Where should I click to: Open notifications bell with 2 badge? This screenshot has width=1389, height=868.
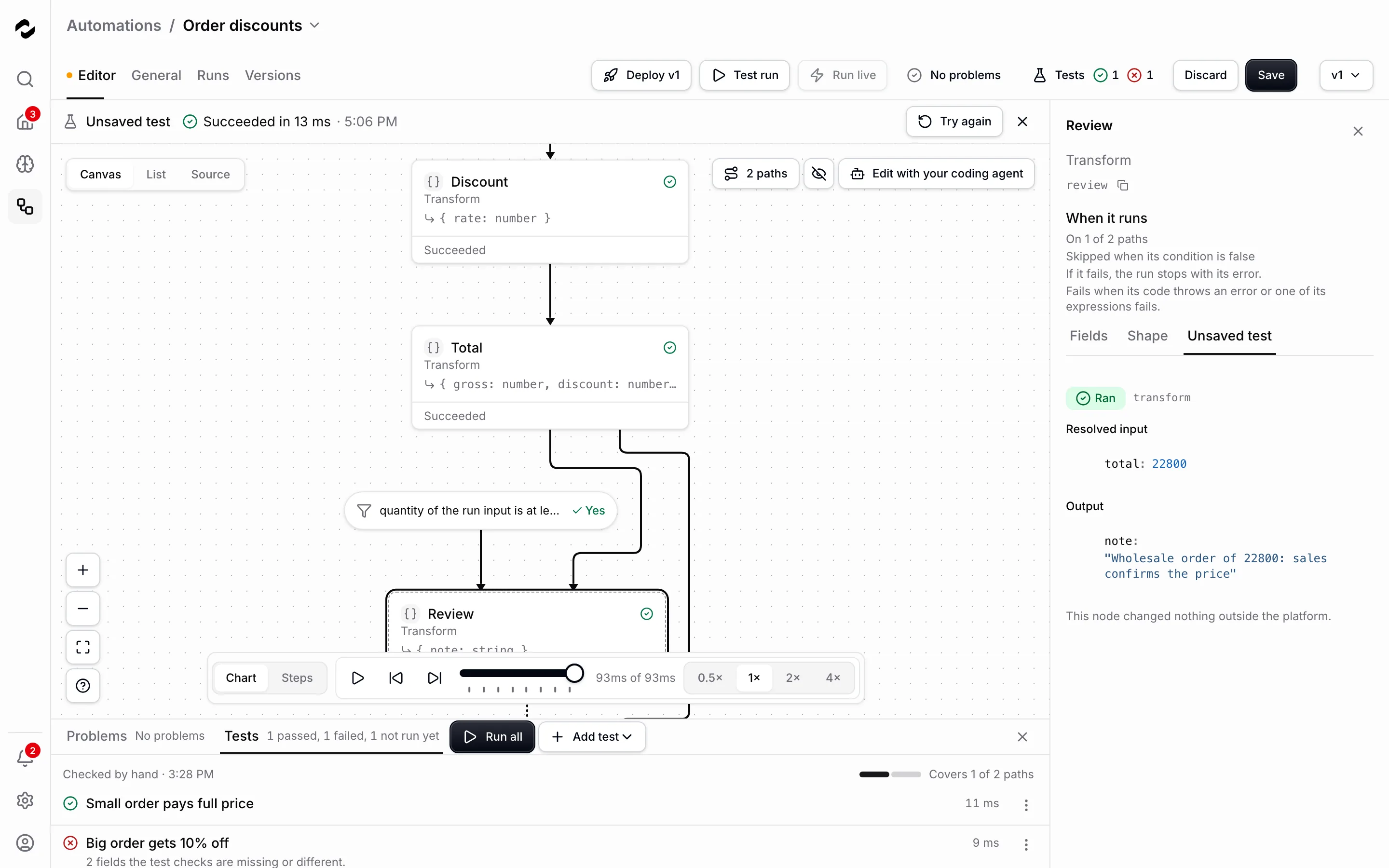click(25, 758)
